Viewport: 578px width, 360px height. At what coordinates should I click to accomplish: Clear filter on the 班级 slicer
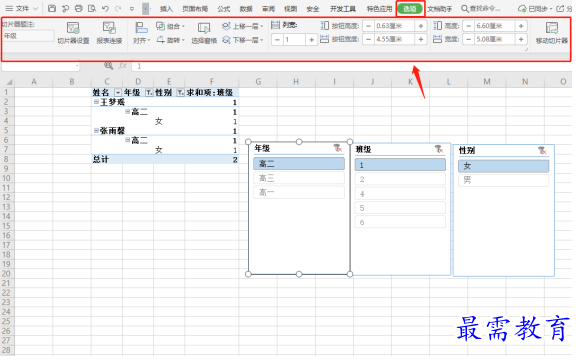pyautogui.click(x=439, y=149)
